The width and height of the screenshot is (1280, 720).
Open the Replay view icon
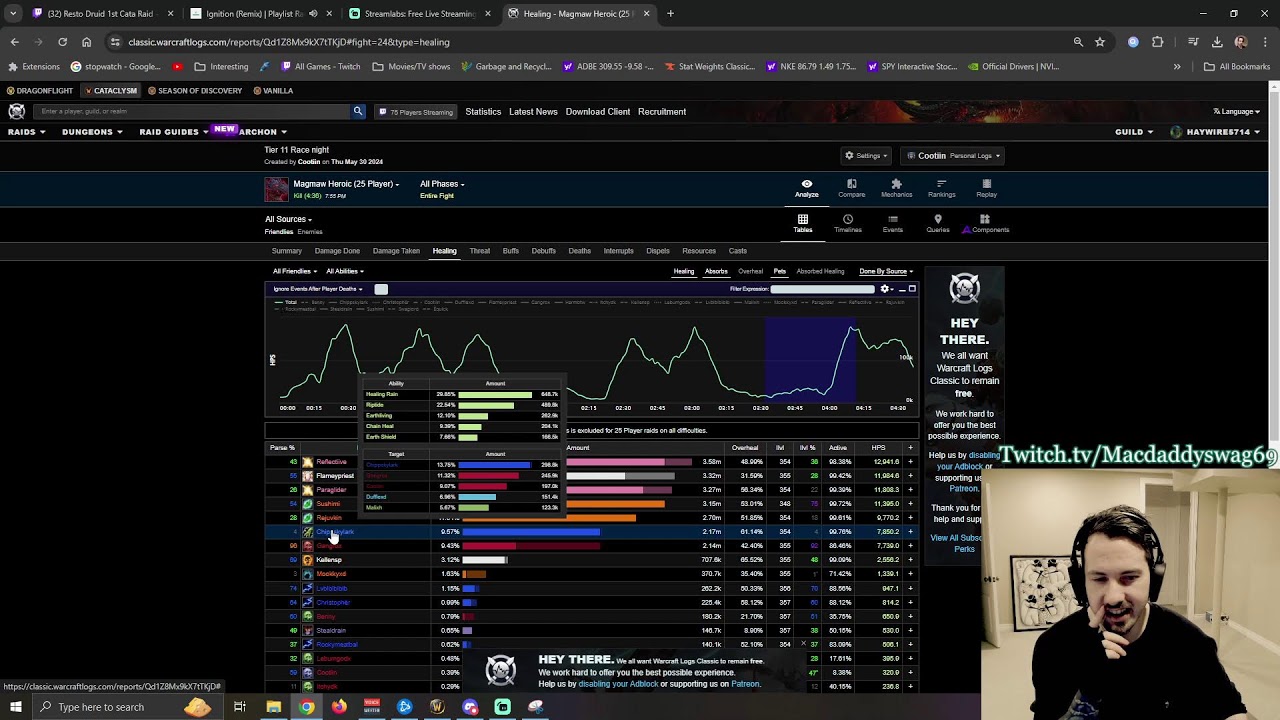[x=986, y=184]
